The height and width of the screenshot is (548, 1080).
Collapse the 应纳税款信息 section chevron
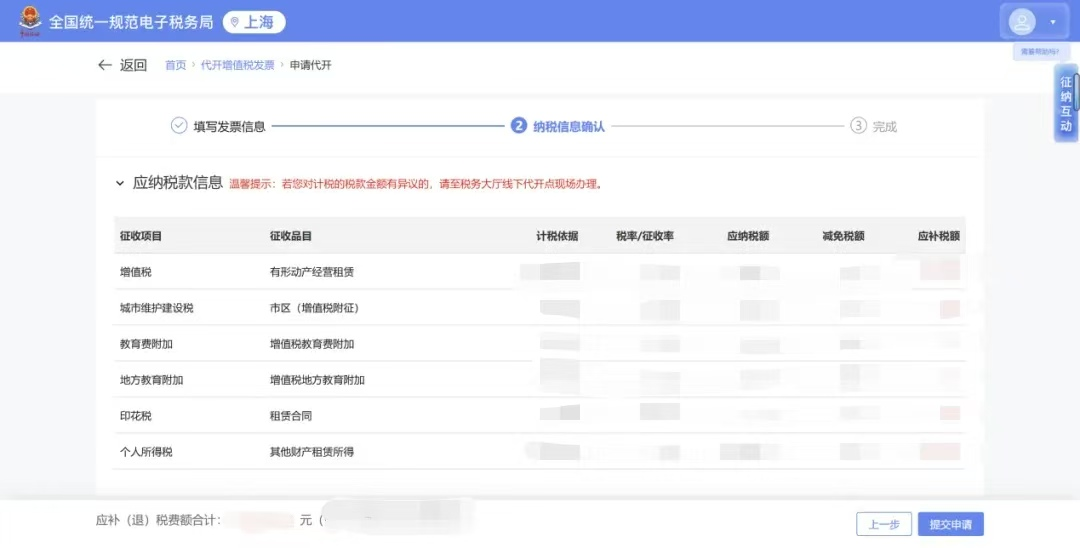click(120, 183)
